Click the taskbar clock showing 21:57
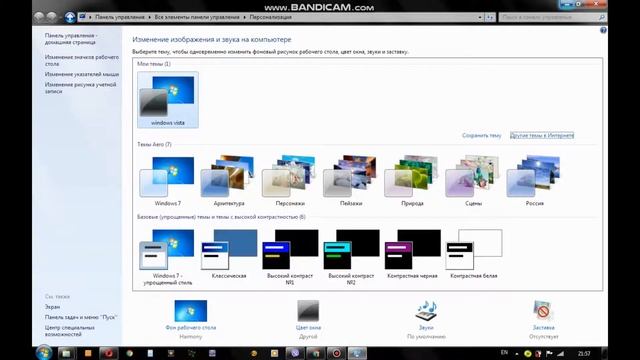The image size is (640, 360). click(584, 353)
